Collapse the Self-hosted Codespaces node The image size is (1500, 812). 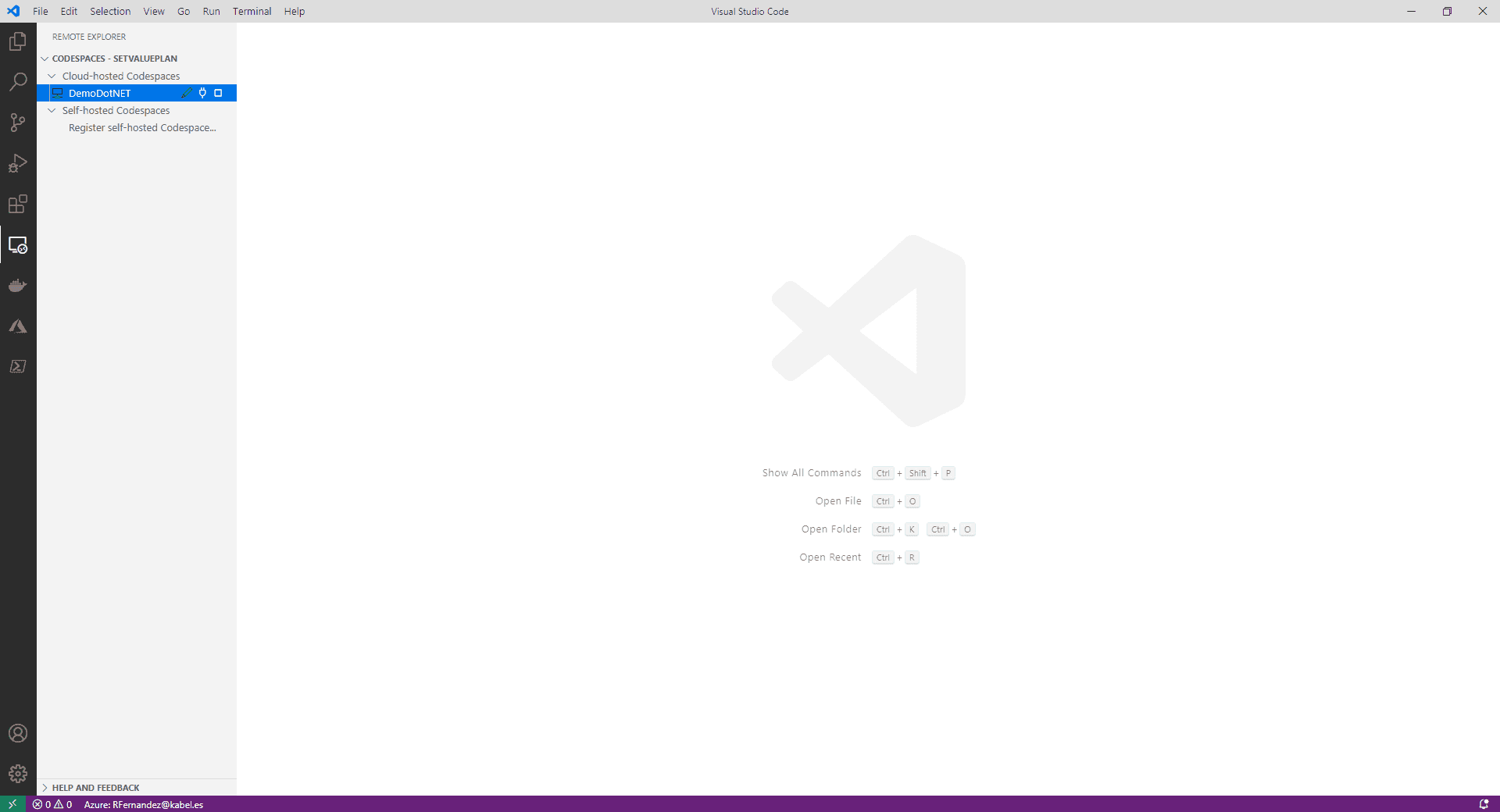(x=52, y=110)
